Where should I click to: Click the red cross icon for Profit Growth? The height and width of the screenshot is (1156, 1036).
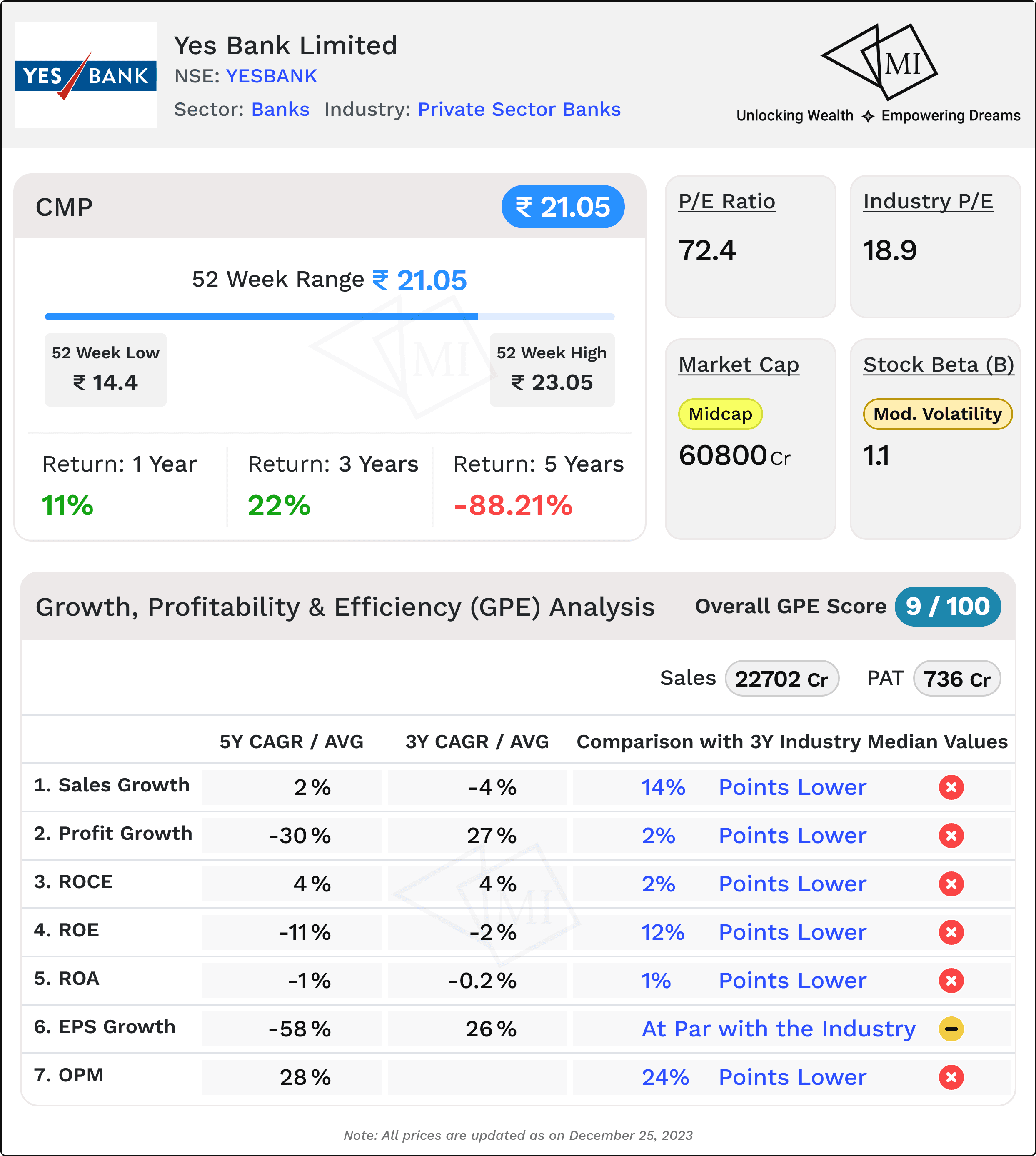951,836
